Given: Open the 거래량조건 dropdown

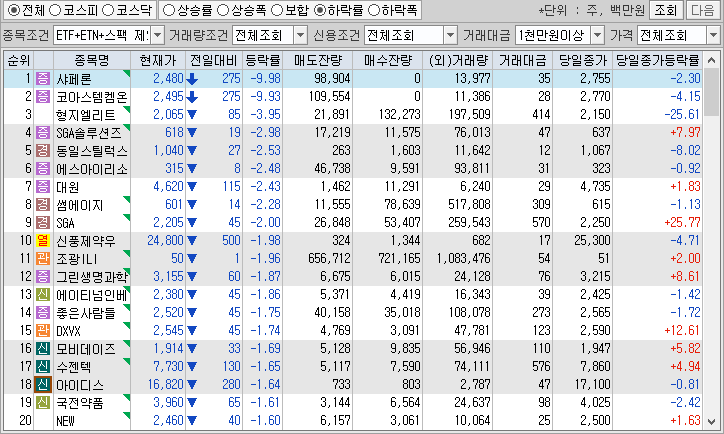Looking at the screenshot, I should 300,35.
